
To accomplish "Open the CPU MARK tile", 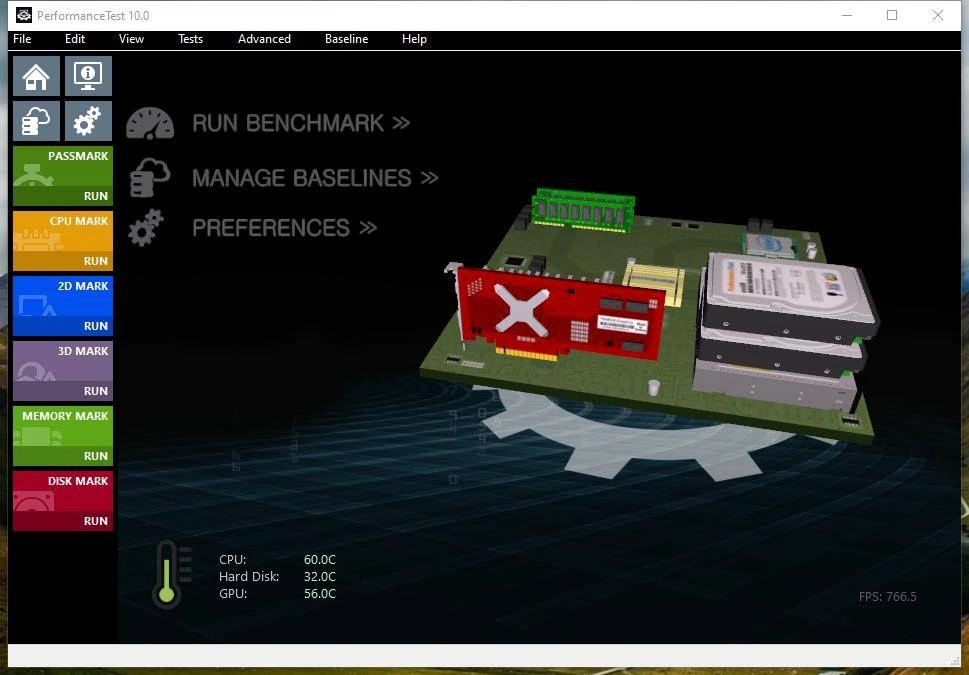I will (63, 231).
